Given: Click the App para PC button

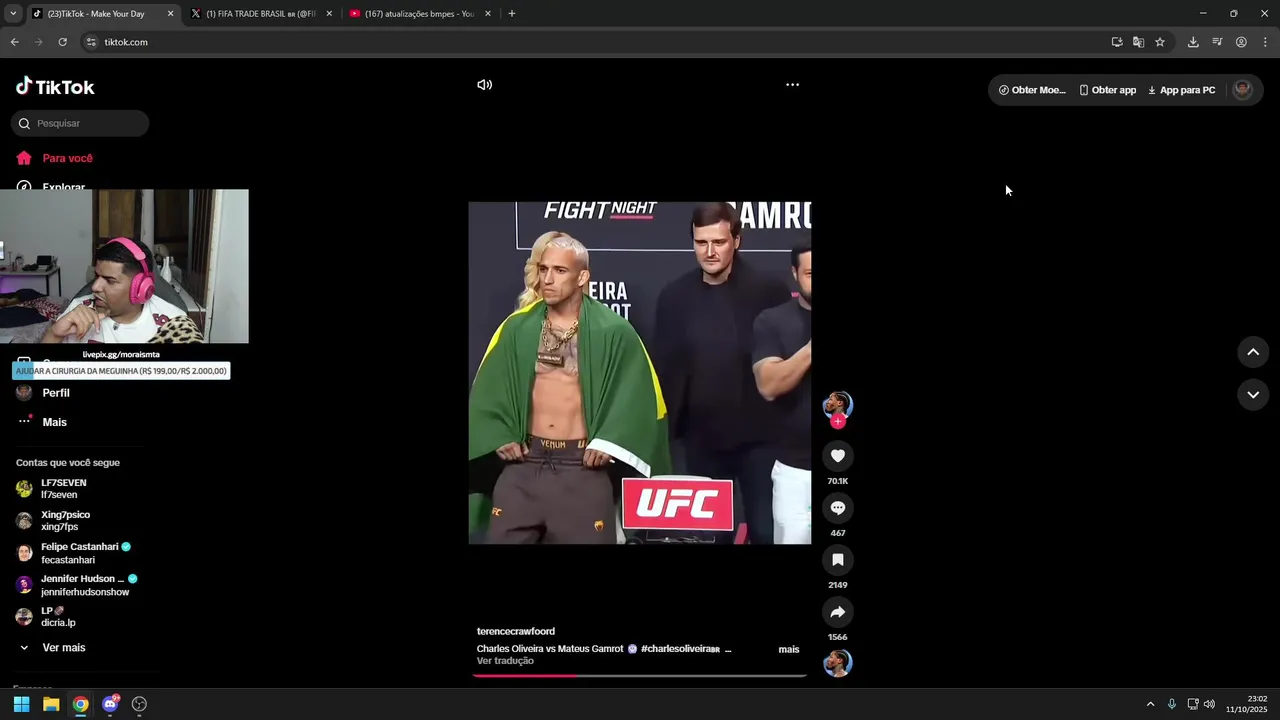Looking at the screenshot, I should pyautogui.click(x=1181, y=90).
